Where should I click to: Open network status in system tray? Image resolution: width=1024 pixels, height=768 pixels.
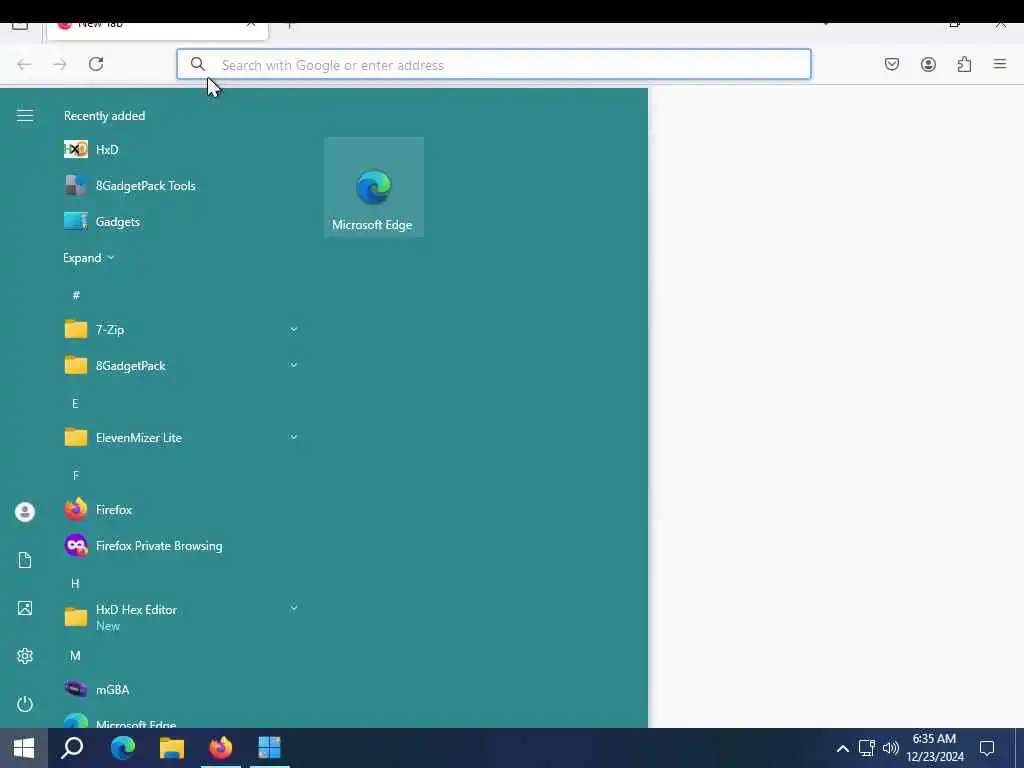(x=867, y=748)
